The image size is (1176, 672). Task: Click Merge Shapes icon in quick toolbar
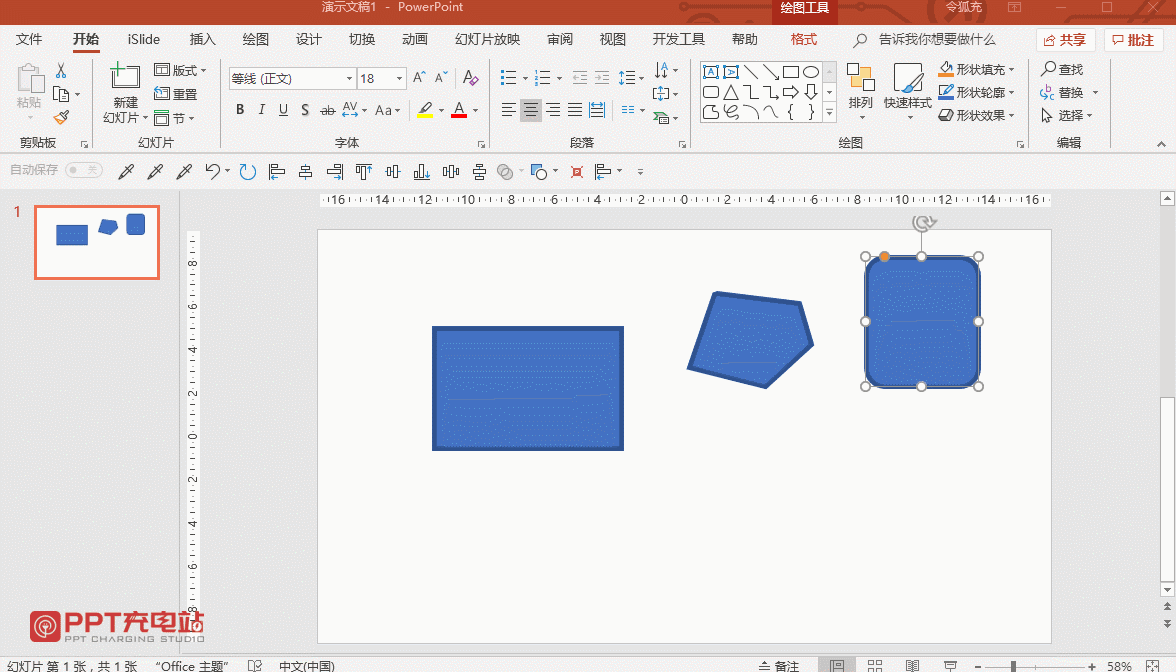tap(506, 172)
